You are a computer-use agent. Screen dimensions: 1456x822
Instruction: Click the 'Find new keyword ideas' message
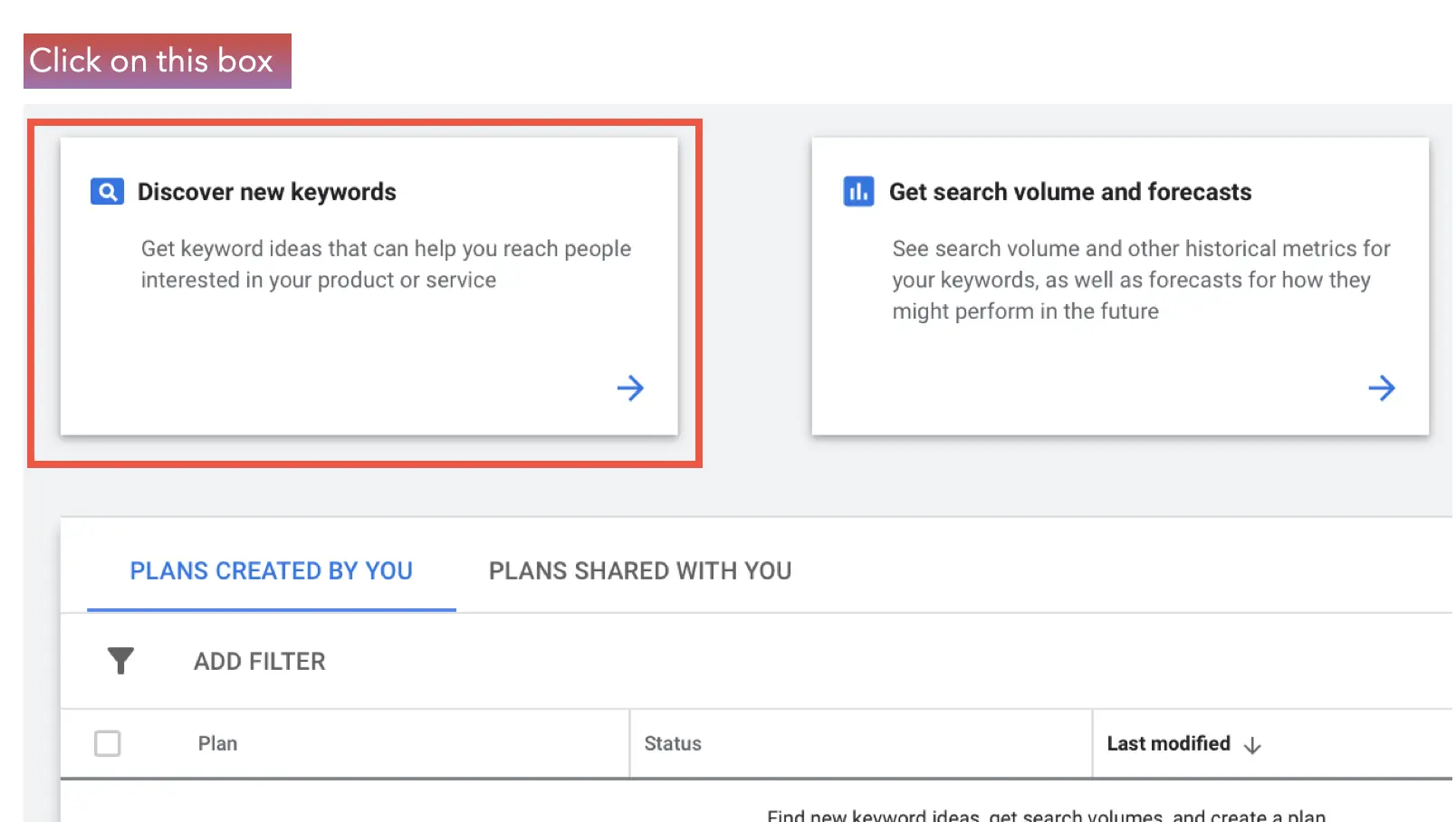[x=1047, y=815]
